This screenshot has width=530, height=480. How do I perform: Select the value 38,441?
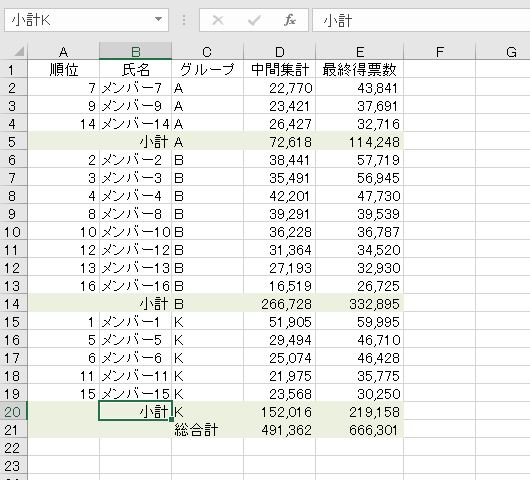click(279, 160)
